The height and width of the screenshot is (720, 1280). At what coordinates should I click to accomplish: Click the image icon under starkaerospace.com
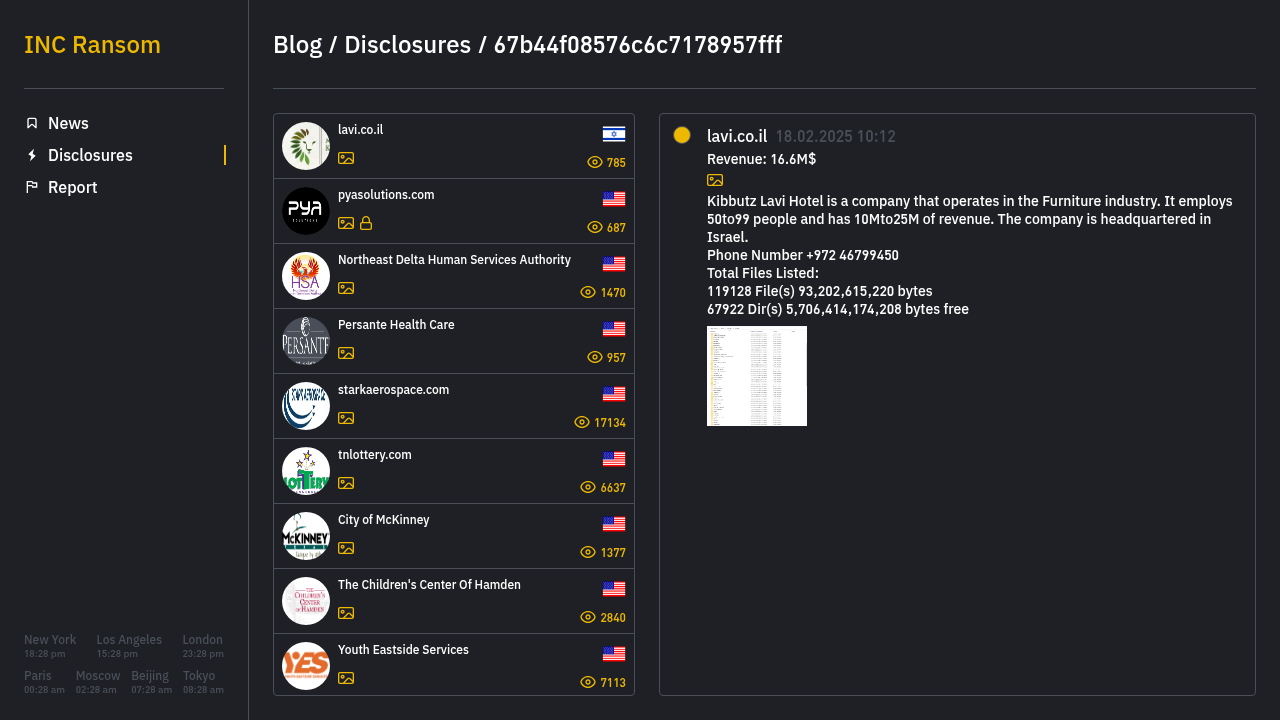coord(346,418)
